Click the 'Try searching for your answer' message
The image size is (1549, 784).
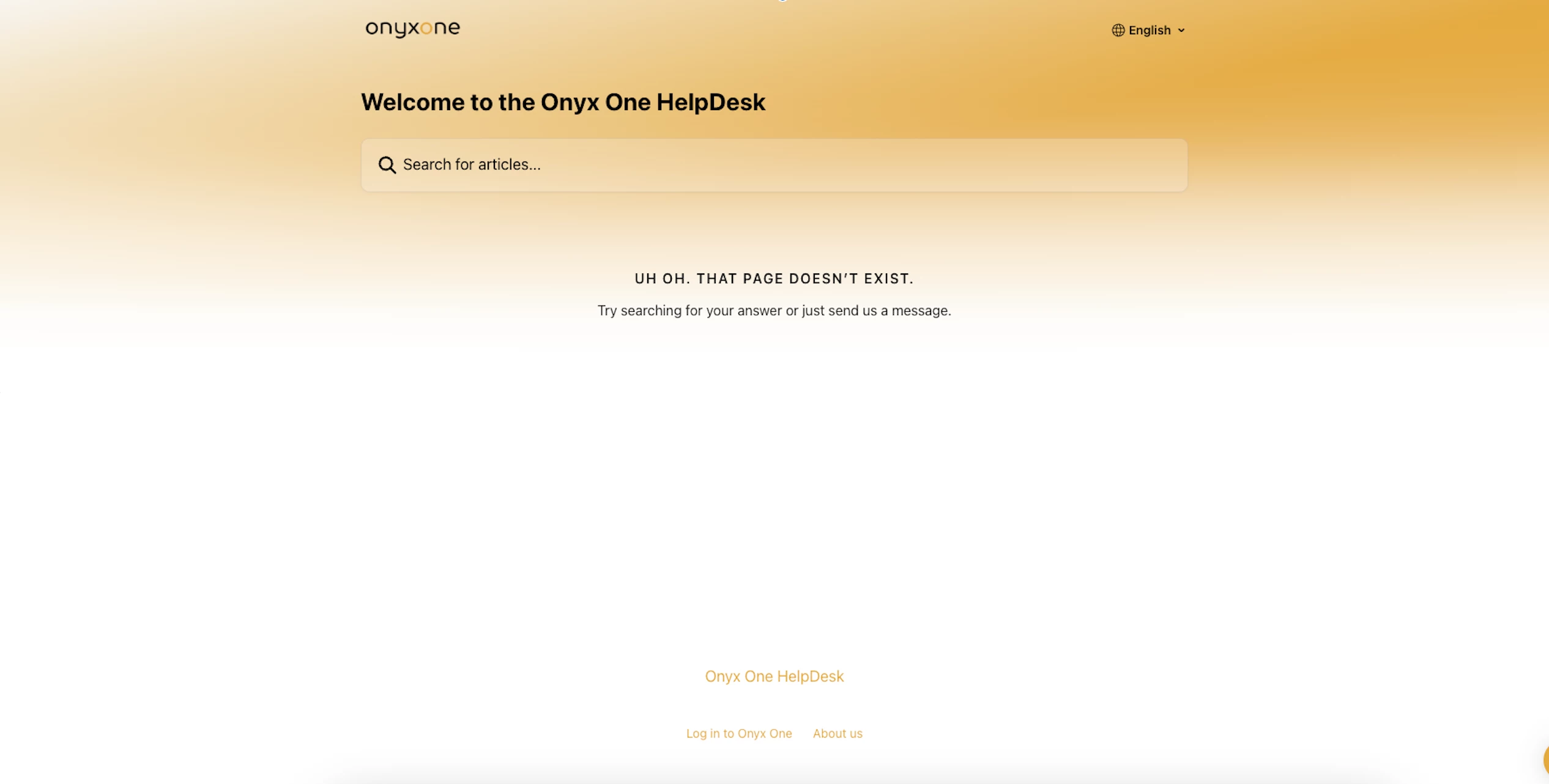[x=774, y=311]
